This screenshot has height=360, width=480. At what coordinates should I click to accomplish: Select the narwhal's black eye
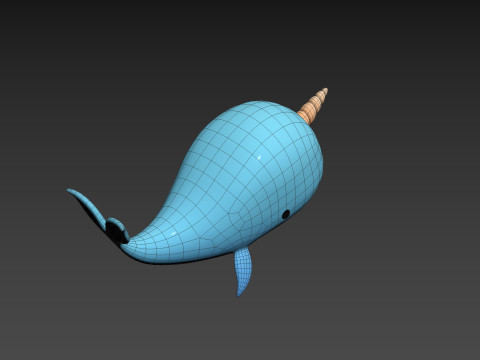pos(286,215)
